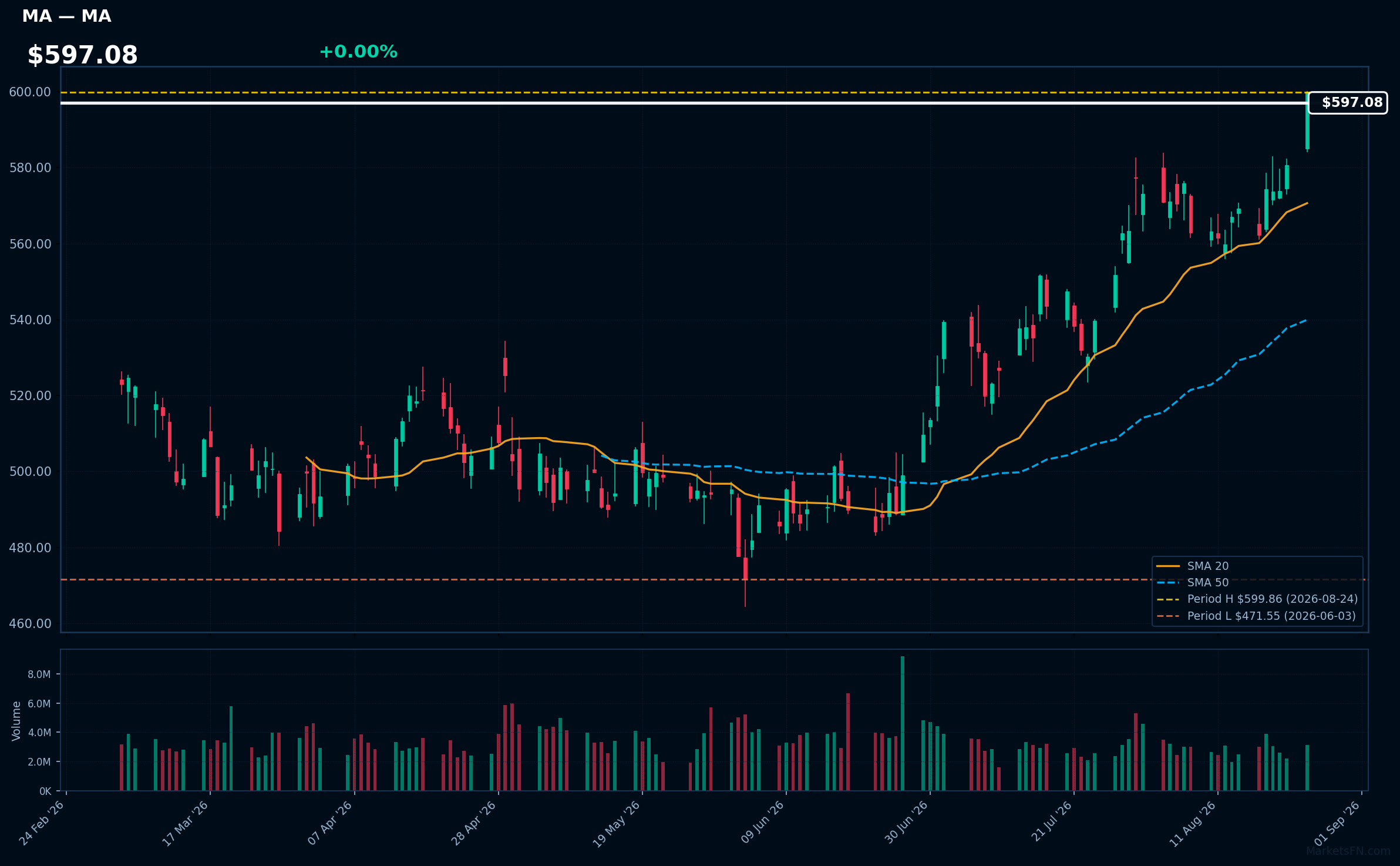Select the 17 Mar '26 date label
Screen dimensions: 1400x866
pyautogui.click(x=186, y=823)
